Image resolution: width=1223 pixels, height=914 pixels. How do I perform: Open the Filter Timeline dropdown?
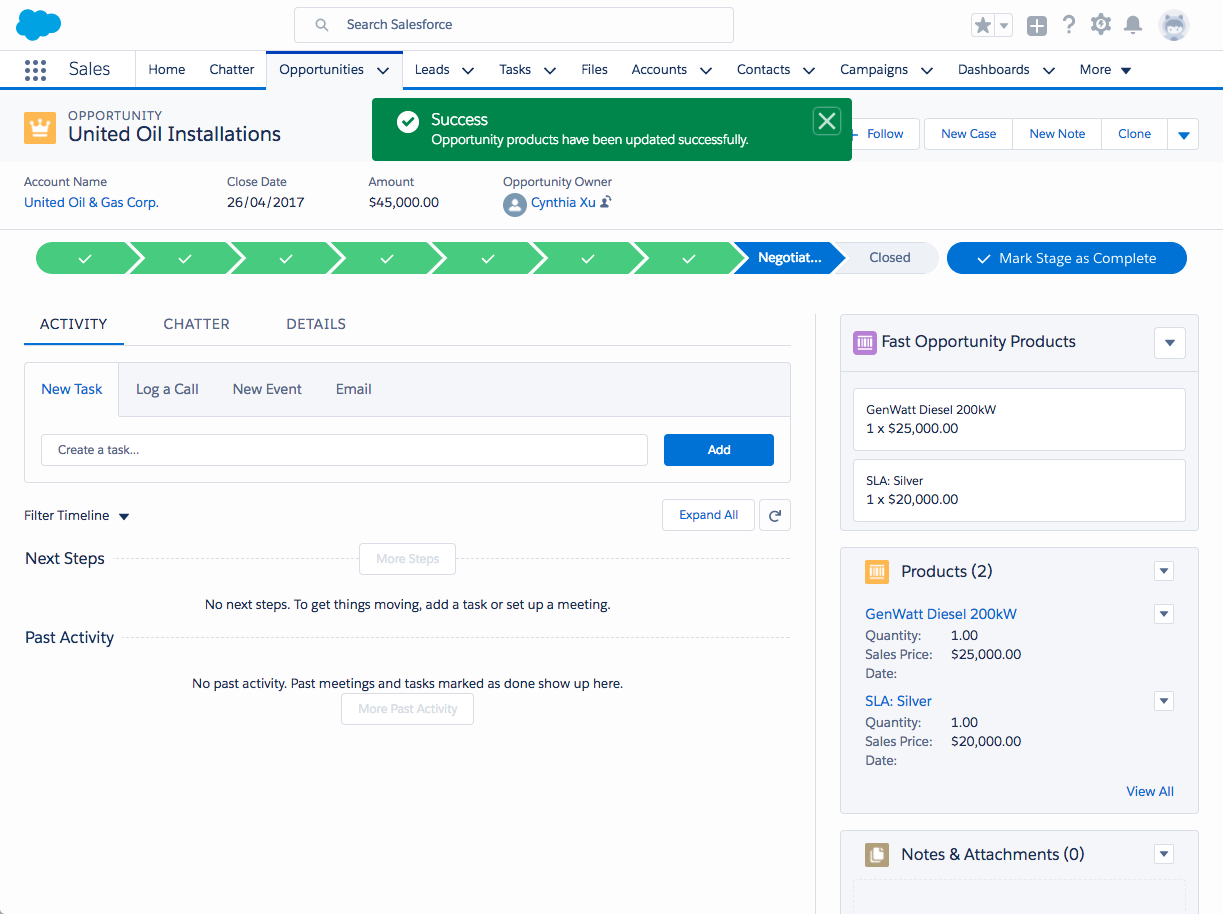(x=77, y=516)
